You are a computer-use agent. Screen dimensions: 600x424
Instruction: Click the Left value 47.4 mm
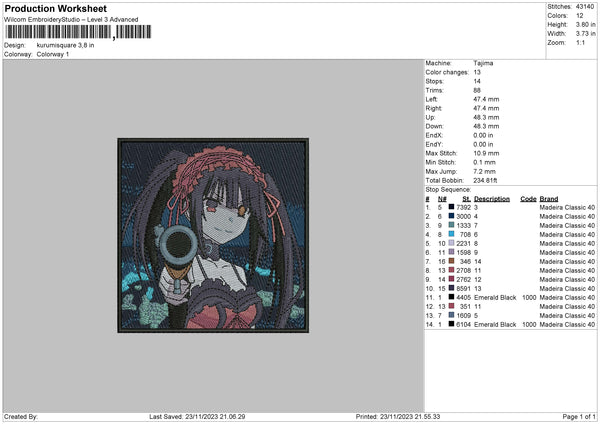point(486,99)
